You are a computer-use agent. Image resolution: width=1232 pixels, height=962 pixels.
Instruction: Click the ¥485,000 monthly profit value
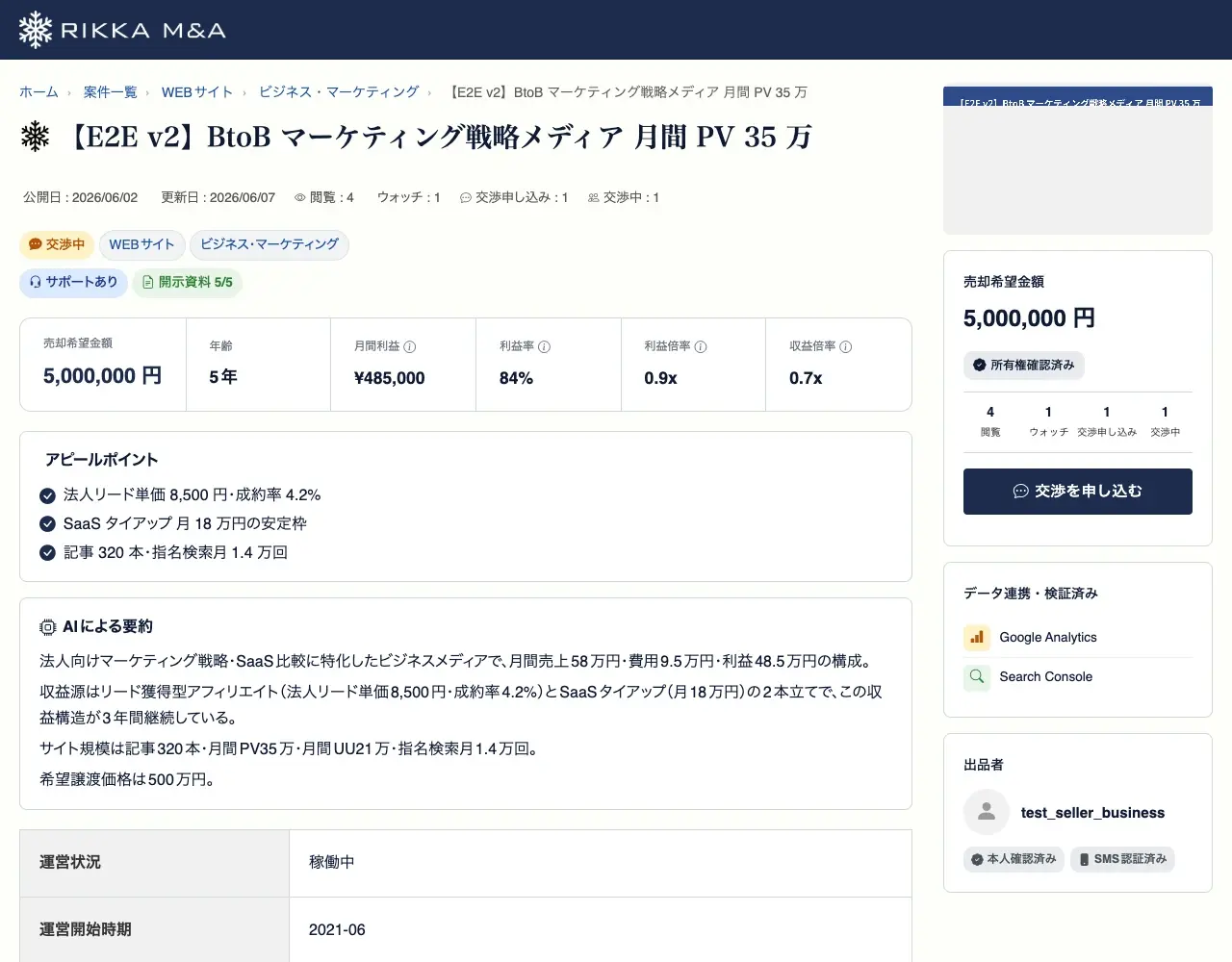(x=390, y=378)
